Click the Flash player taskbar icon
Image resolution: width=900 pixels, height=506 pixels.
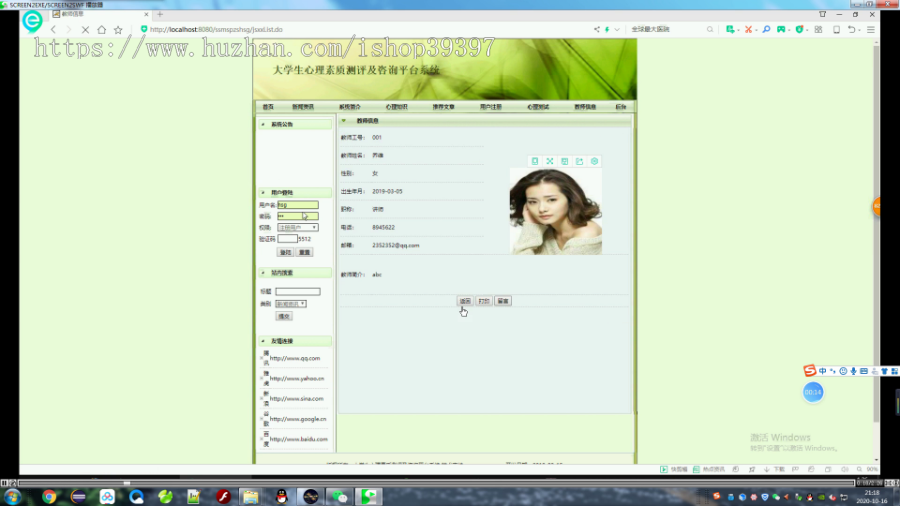point(224,497)
